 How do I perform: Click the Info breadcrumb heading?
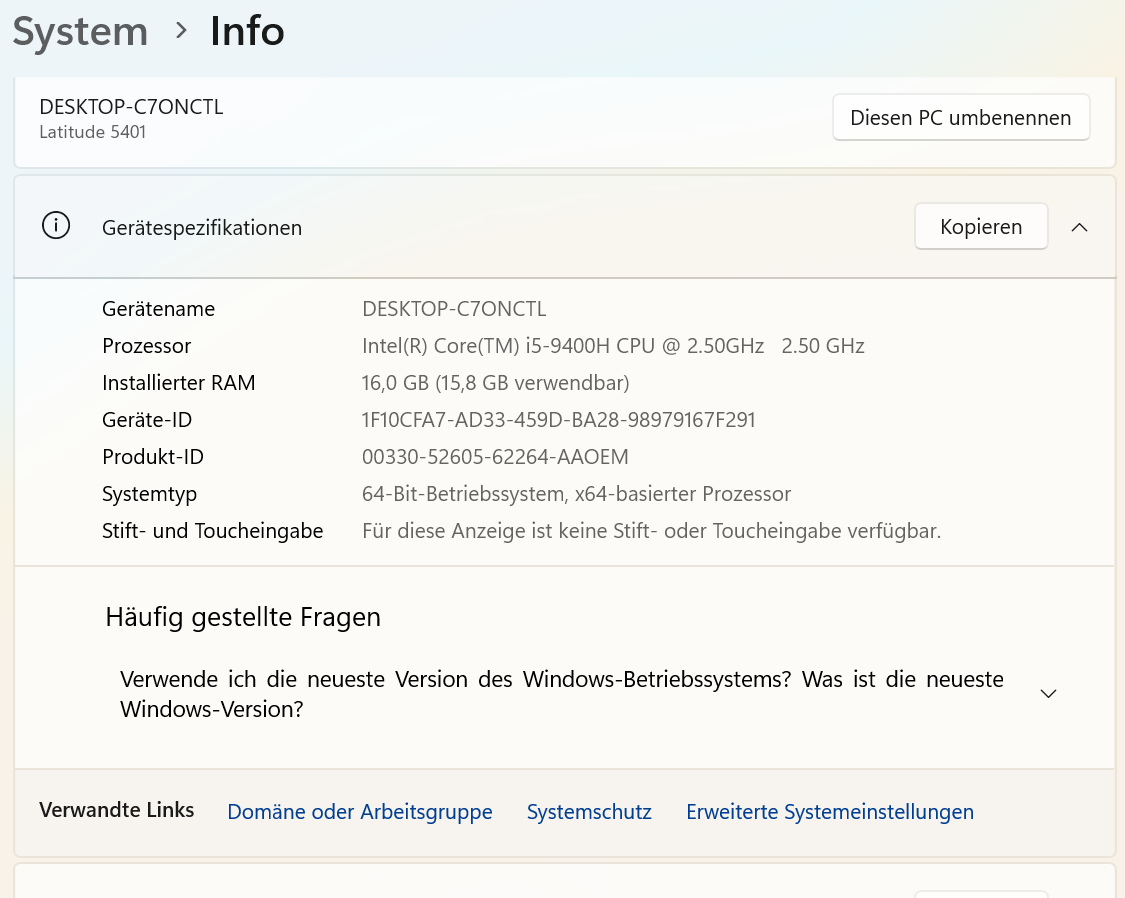(x=247, y=32)
